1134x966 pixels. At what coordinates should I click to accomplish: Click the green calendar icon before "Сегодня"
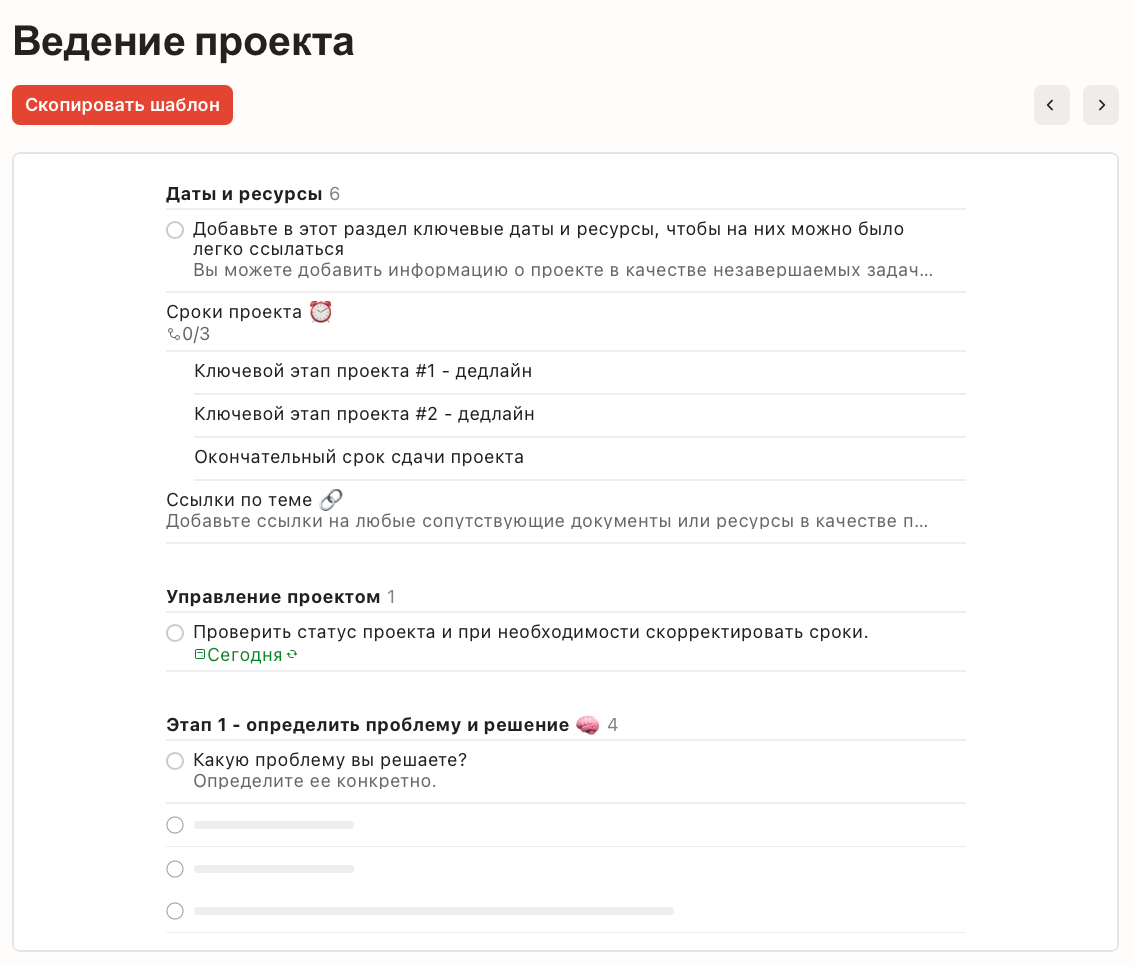[201, 654]
